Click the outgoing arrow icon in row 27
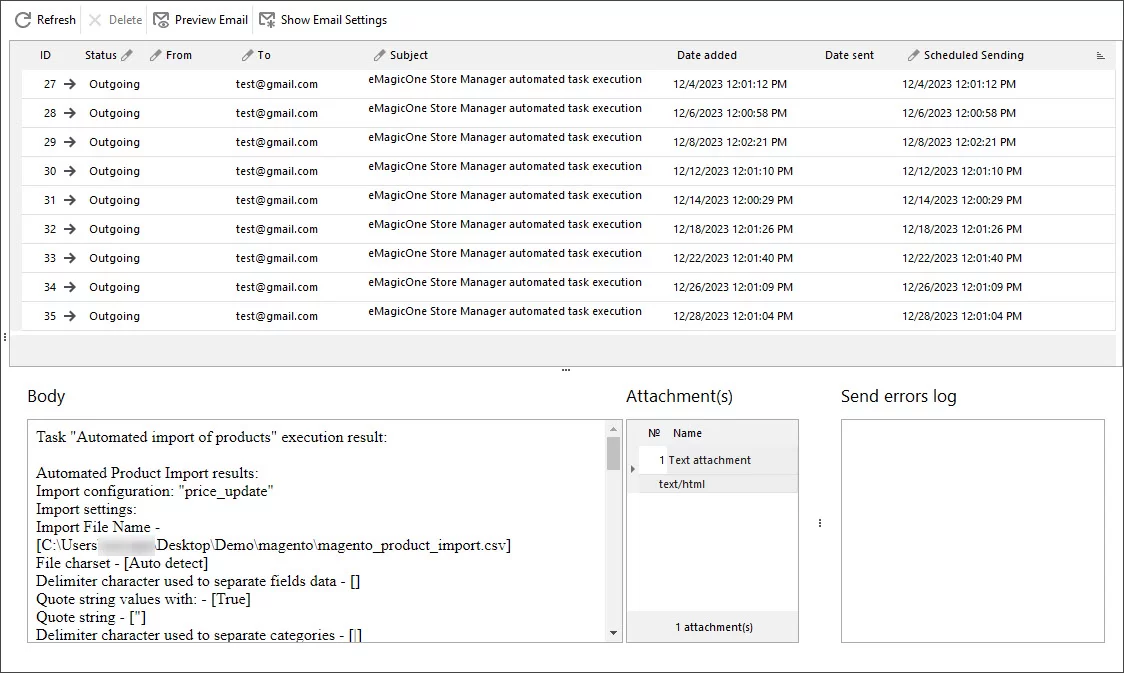 point(70,84)
